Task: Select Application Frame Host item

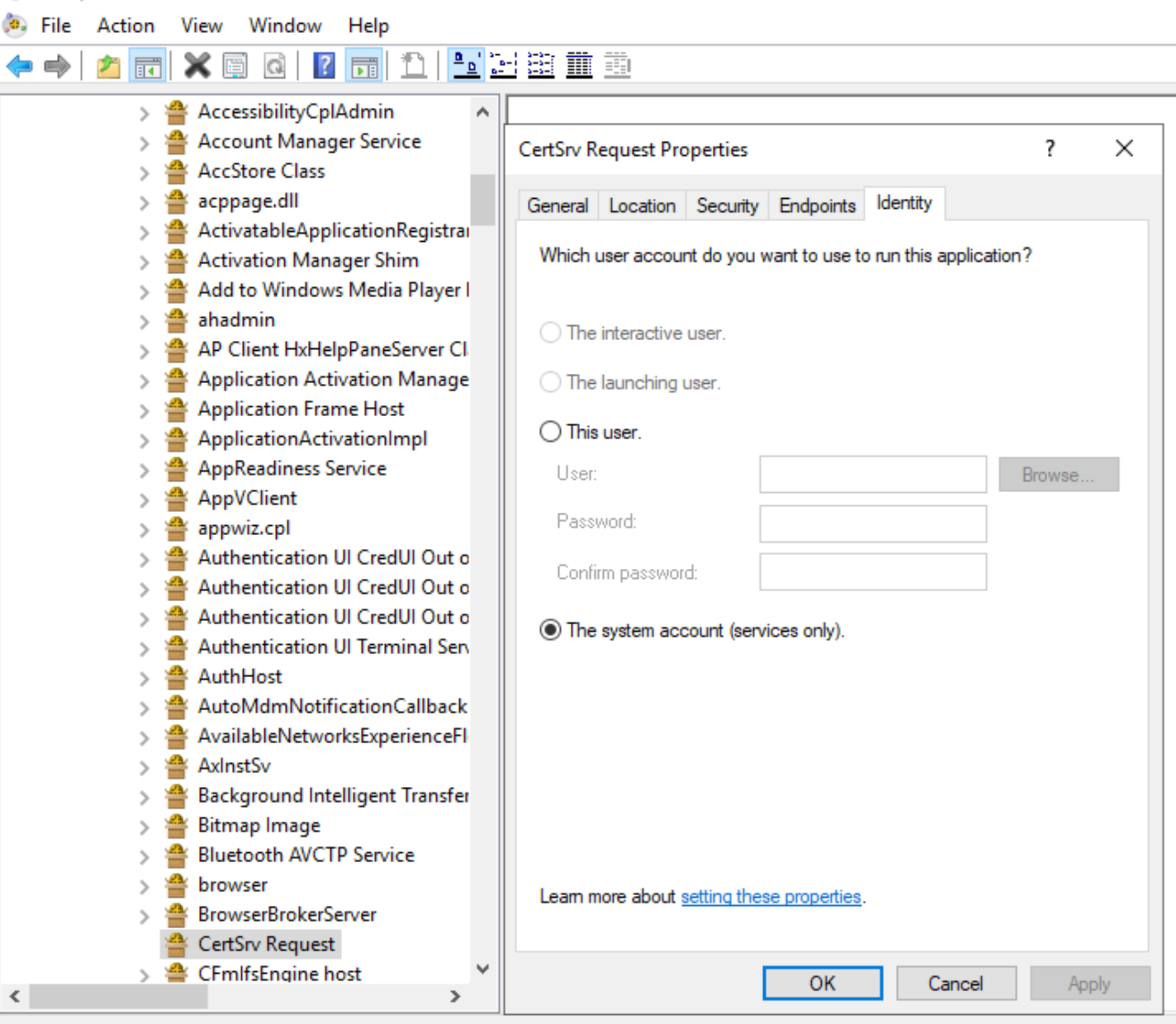Action: (301, 409)
